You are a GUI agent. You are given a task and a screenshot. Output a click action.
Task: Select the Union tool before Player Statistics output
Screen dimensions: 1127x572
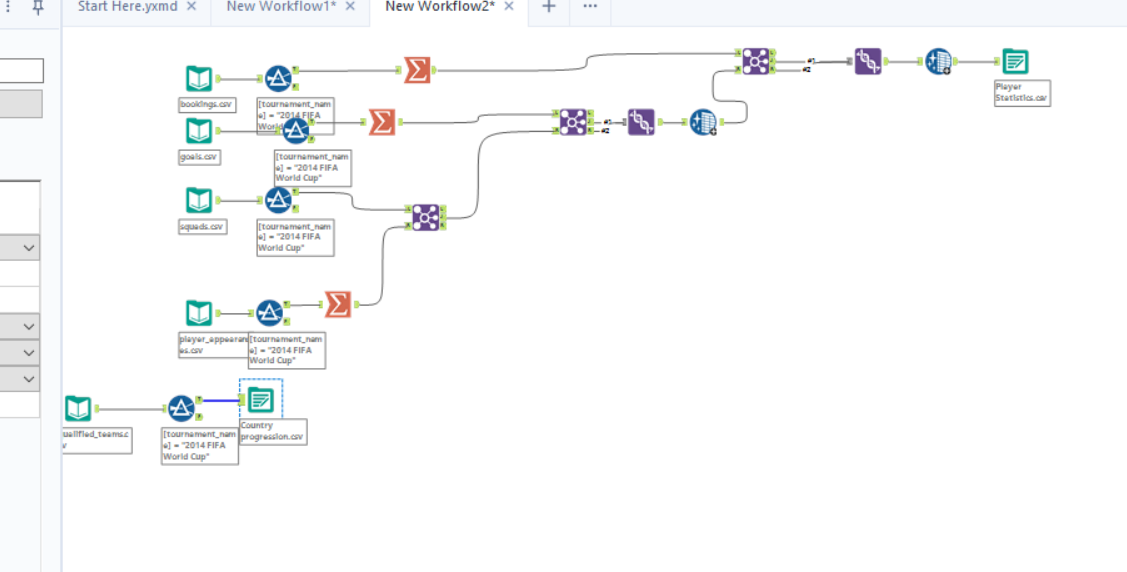868,62
